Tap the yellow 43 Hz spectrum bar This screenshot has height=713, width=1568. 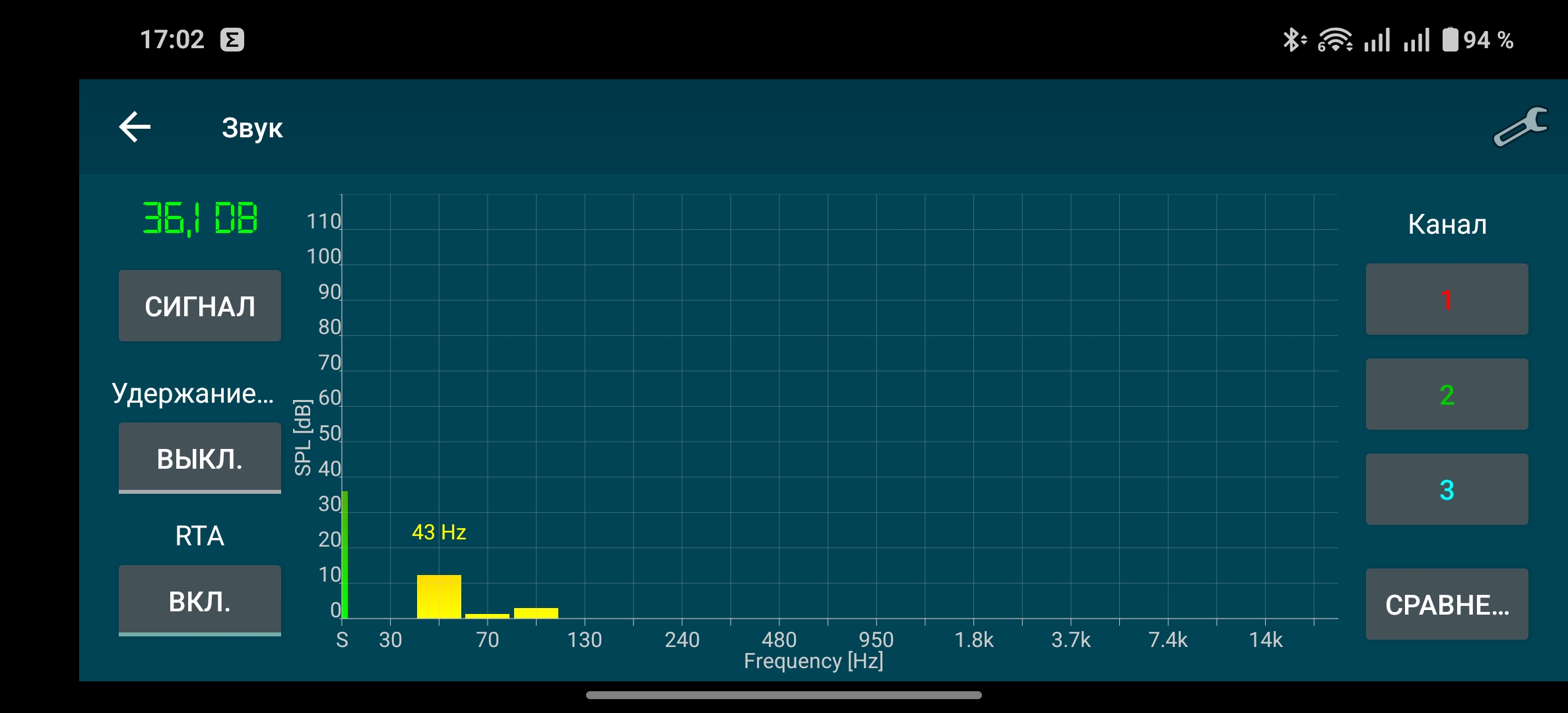[439, 596]
